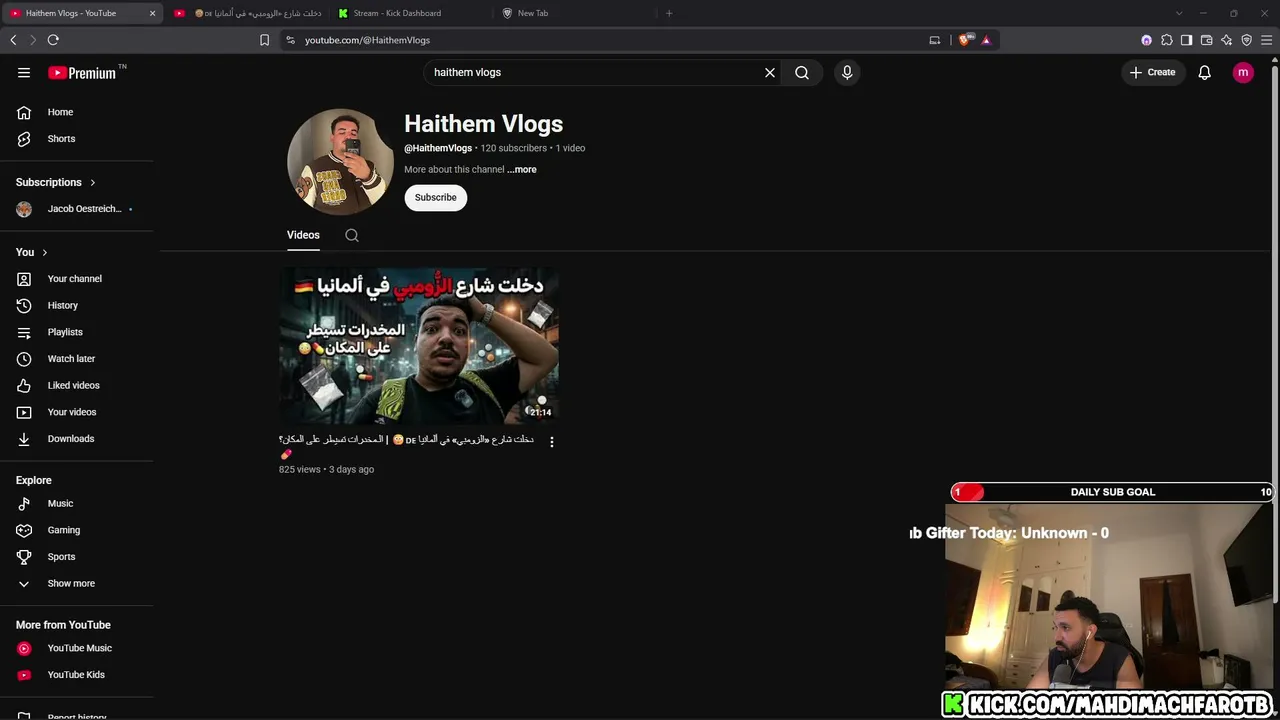This screenshot has width=1280, height=720.
Task: Open the purple extension icon
Action: tap(1146, 40)
